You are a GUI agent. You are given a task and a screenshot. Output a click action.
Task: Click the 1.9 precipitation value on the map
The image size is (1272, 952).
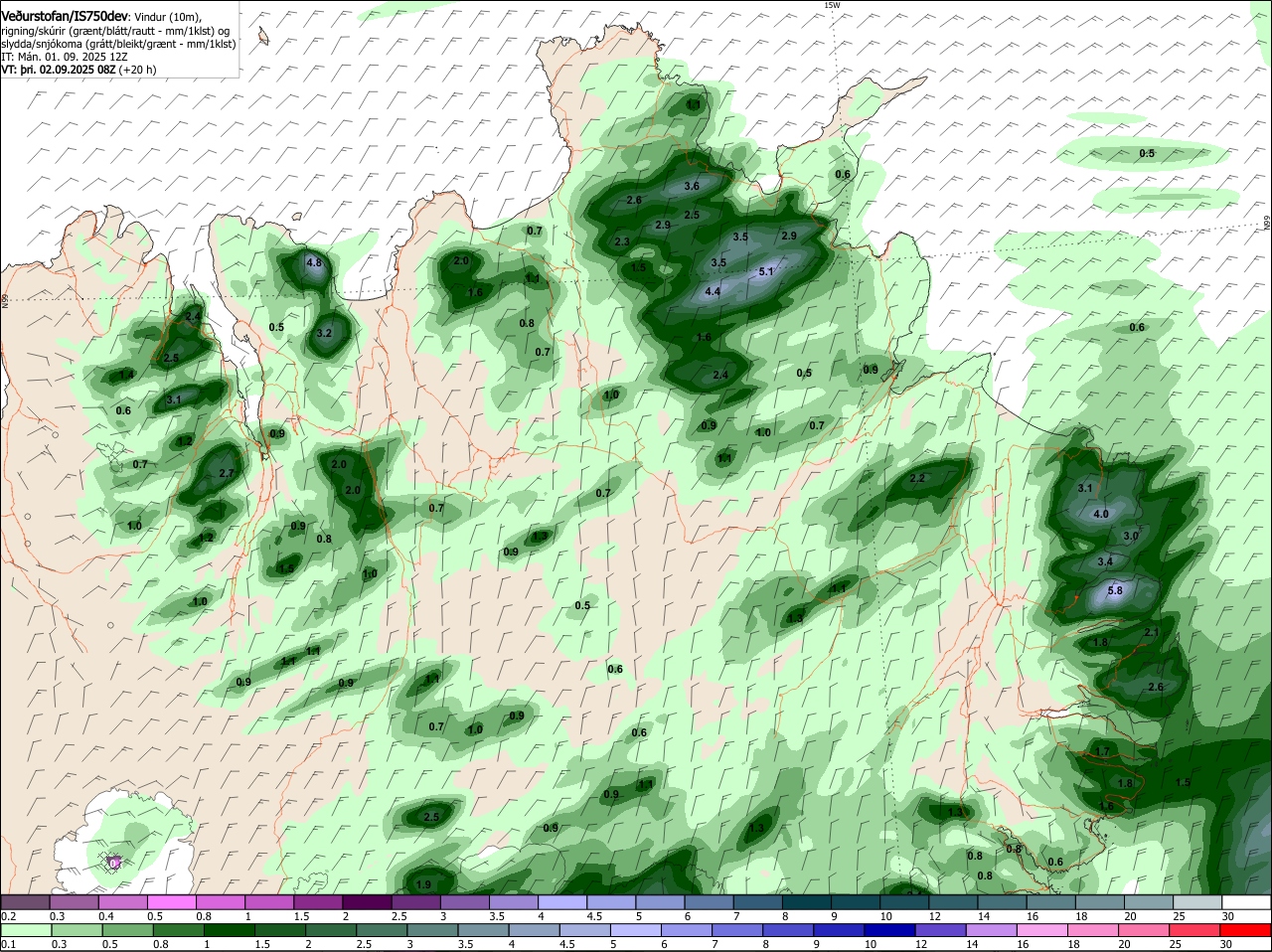(423, 884)
